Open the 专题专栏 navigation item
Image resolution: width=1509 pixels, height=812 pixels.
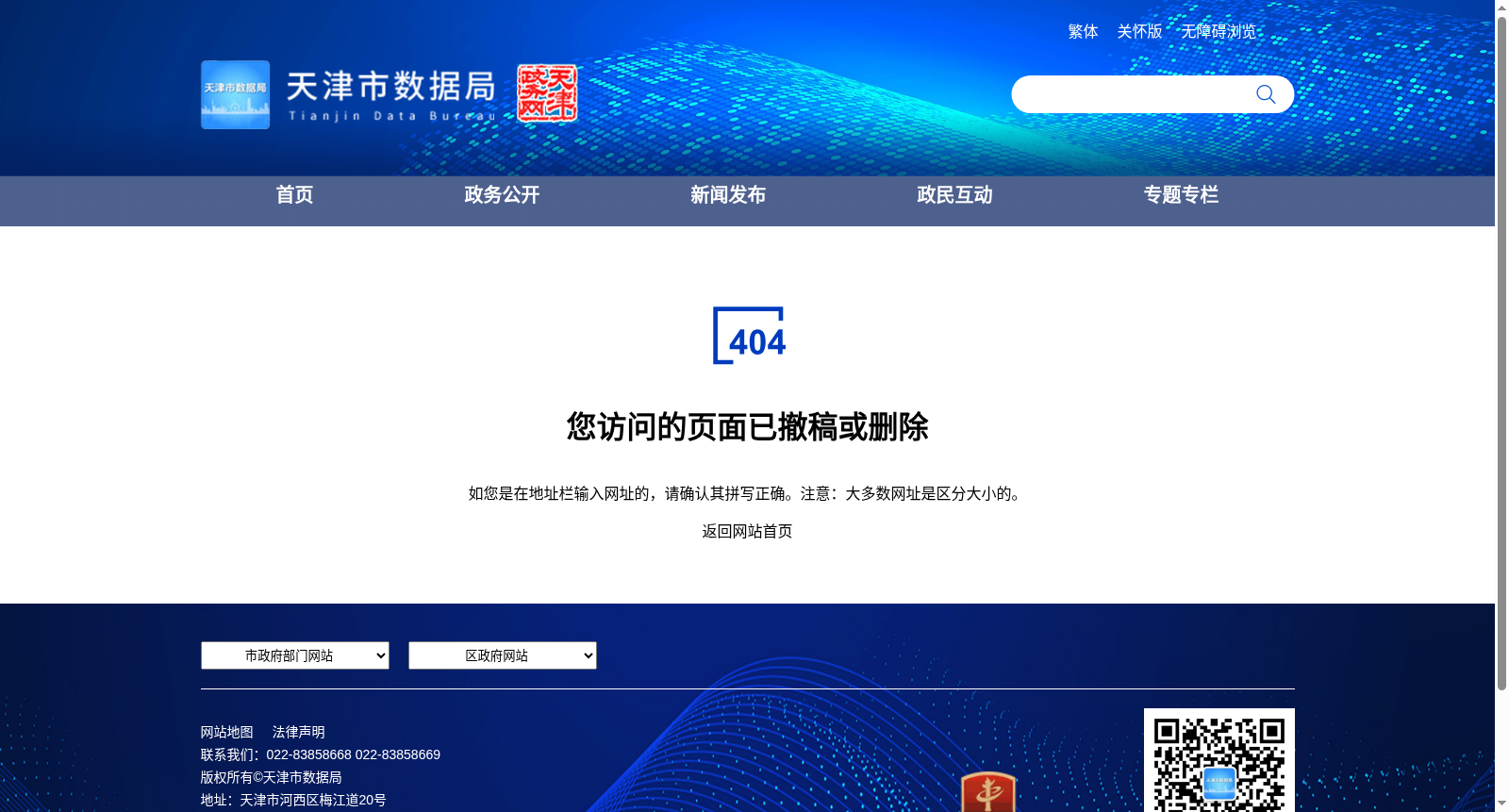point(1181,195)
